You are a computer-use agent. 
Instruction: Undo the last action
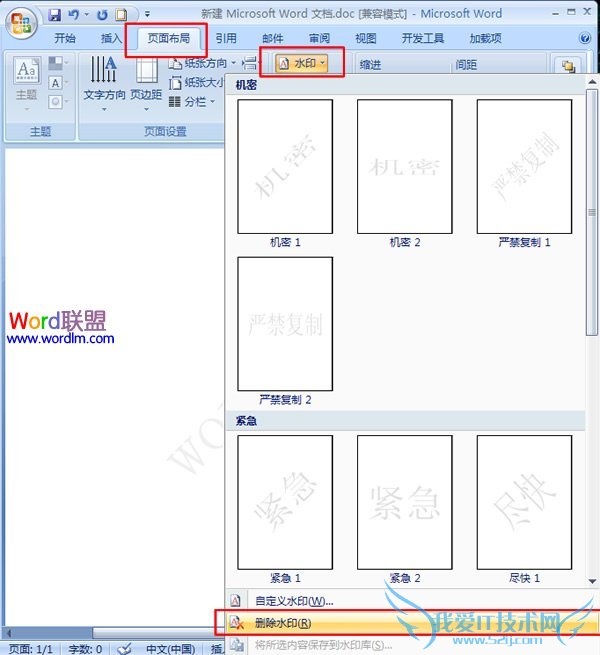click(74, 15)
